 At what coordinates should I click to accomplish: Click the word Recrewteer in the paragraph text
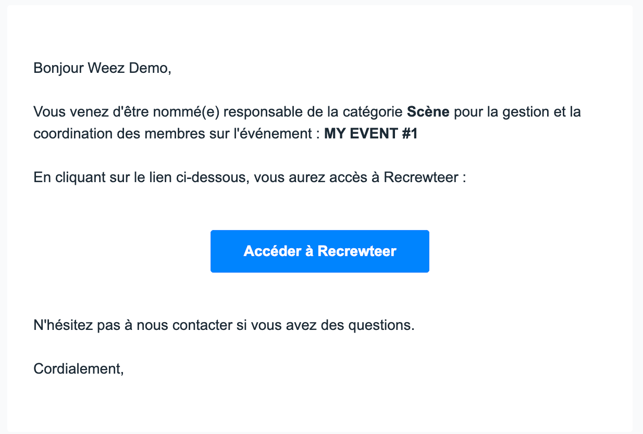[421, 177]
